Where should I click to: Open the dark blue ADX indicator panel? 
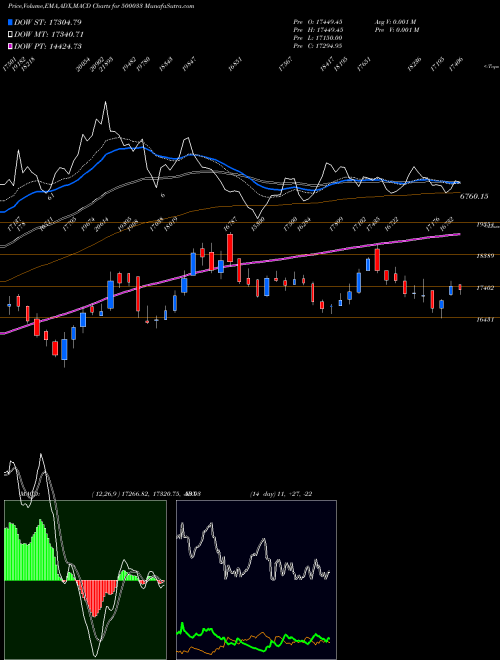[x=256, y=580]
